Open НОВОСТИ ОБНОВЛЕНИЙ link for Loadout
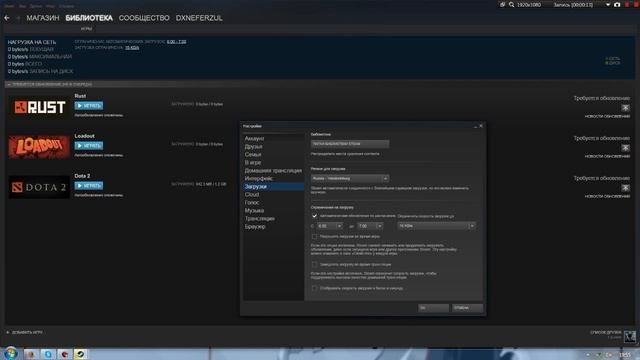 pos(607,156)
